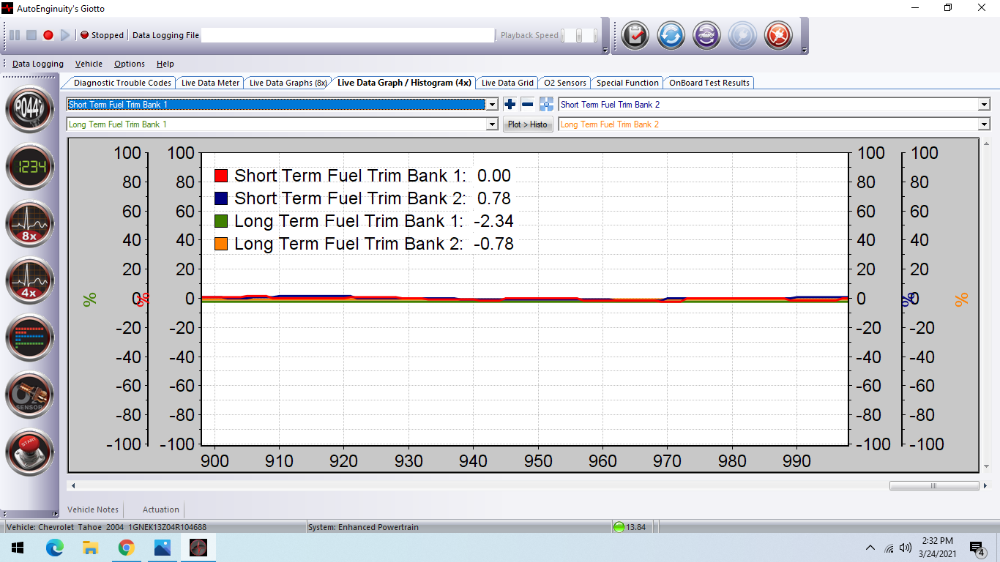Image resolution: width=1000 pixels, height=562 pixels.
Task: Click the blue plus zoom-in icon
Action: (x=510, y=104)
